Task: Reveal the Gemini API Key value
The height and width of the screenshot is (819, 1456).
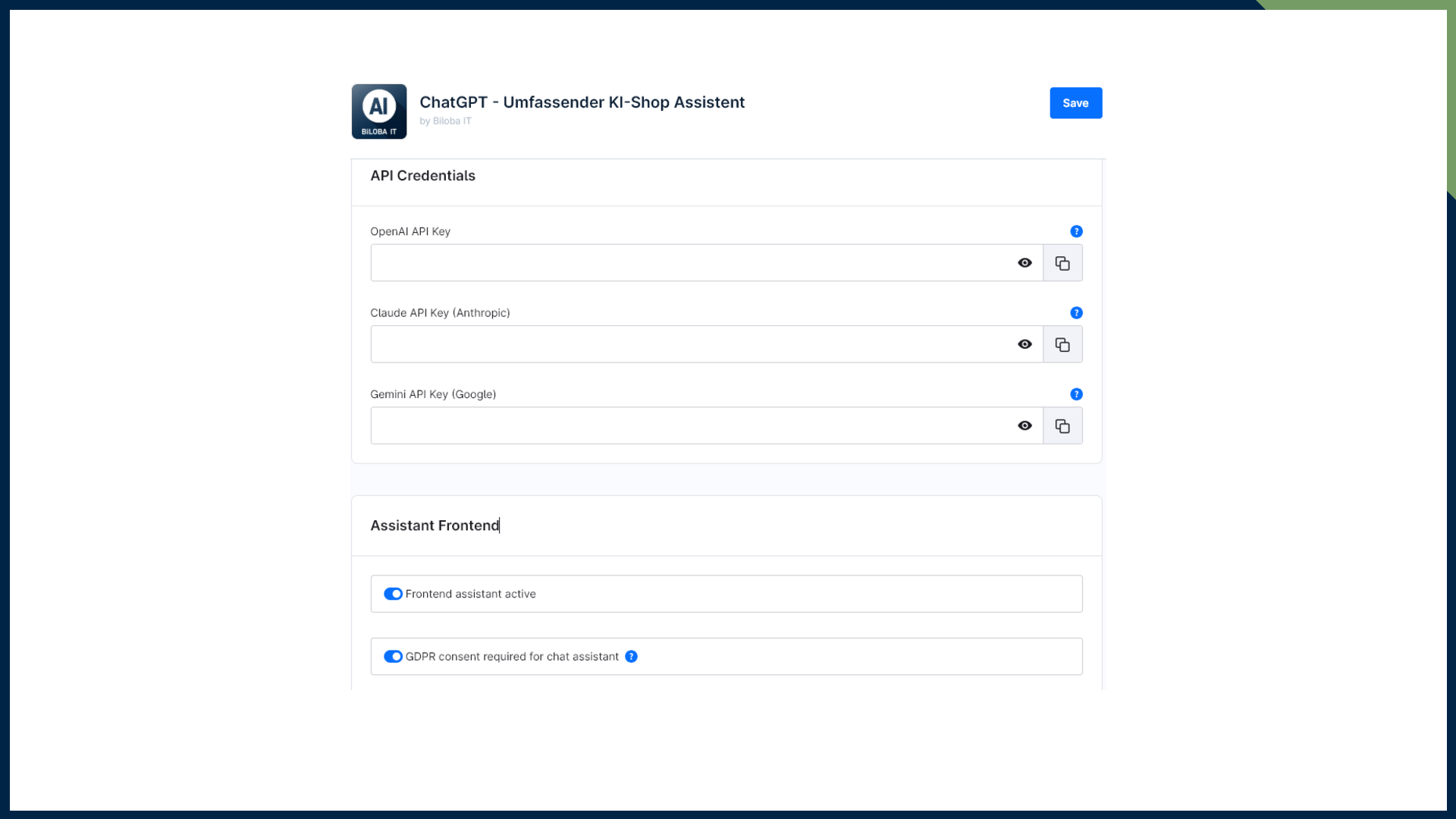Action: coord(1025,426)
